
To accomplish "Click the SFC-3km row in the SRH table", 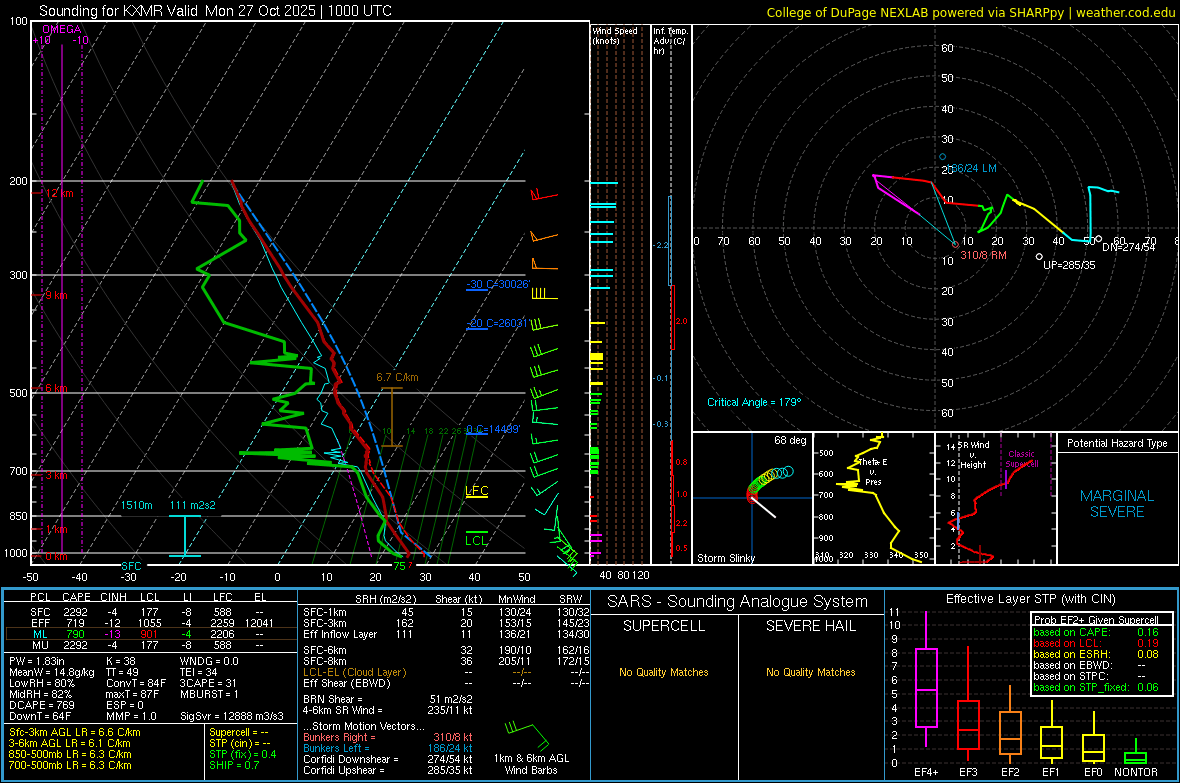I will tap(446, 623).
